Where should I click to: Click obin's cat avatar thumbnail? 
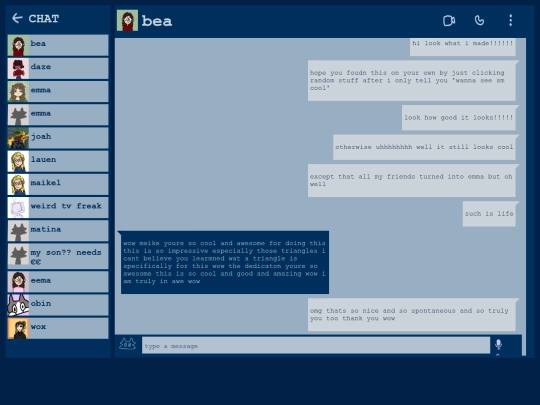(18, 305)
